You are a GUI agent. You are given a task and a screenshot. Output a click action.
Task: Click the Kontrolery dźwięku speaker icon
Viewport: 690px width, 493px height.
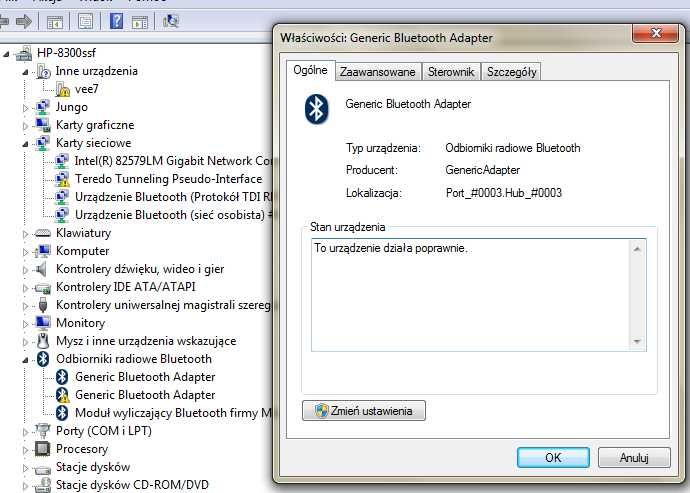[x=40, y=269]
